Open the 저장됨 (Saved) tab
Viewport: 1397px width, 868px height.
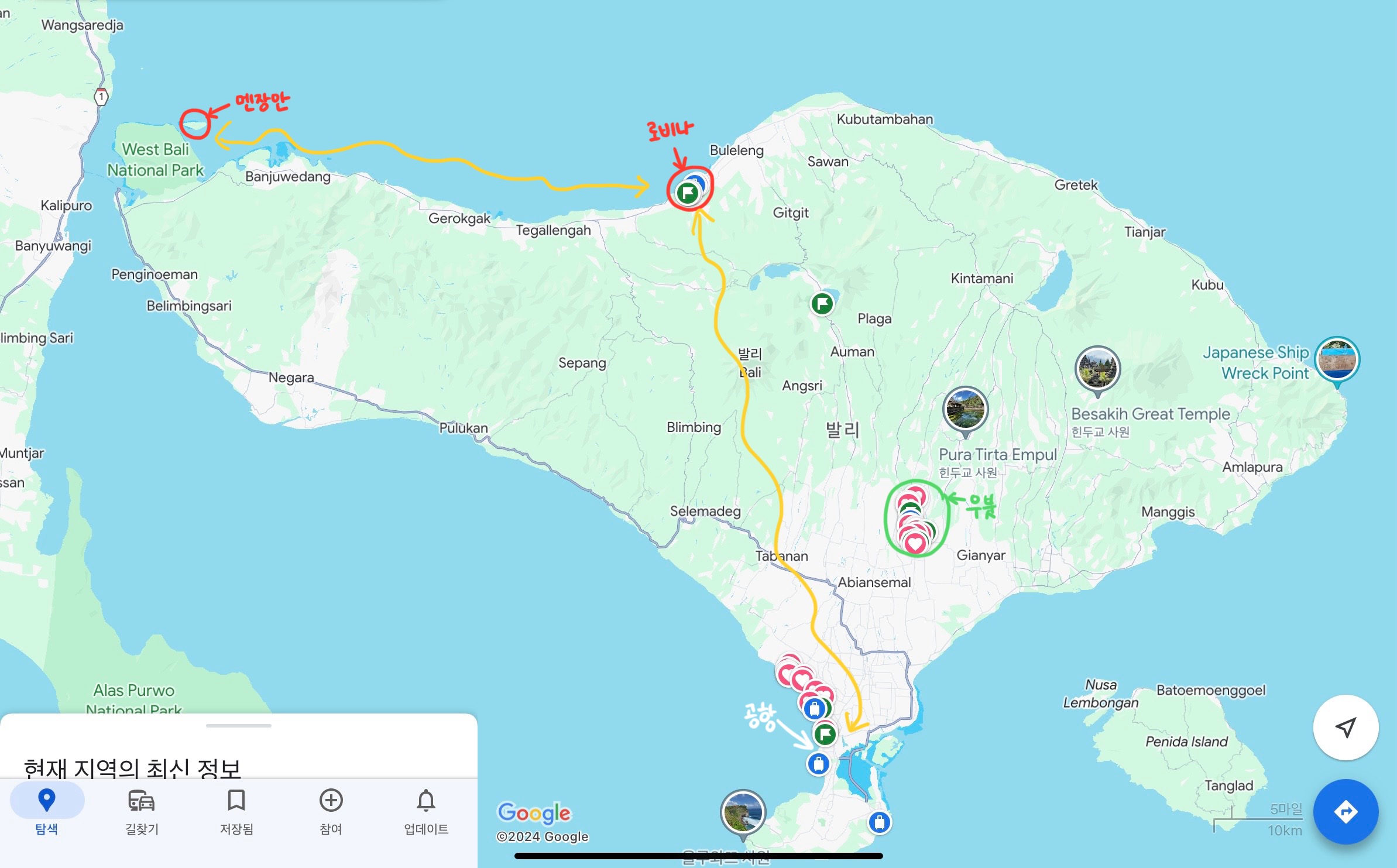(x=236, y=811)
